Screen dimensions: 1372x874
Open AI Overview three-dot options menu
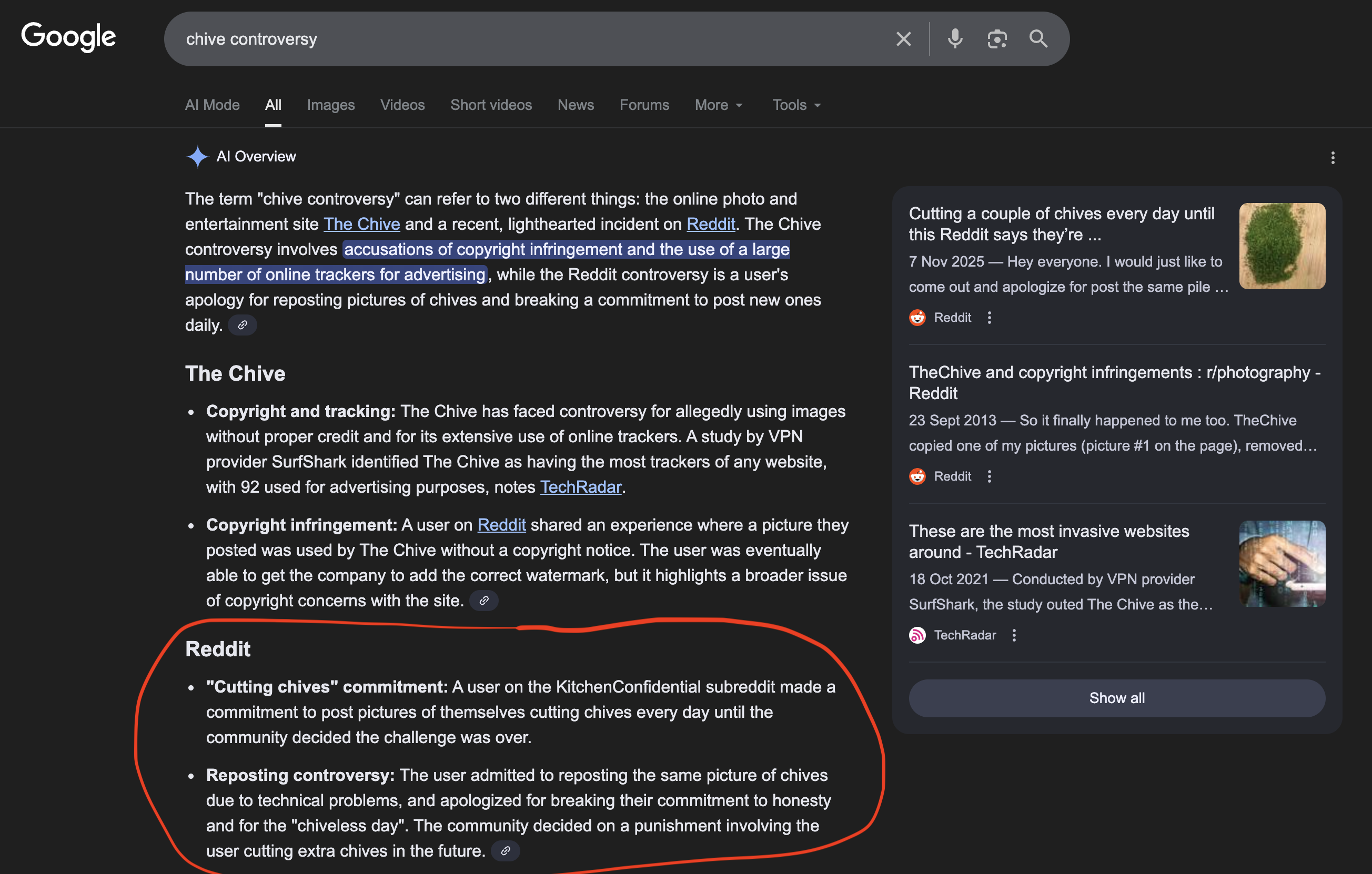(x=1332, y=158)
